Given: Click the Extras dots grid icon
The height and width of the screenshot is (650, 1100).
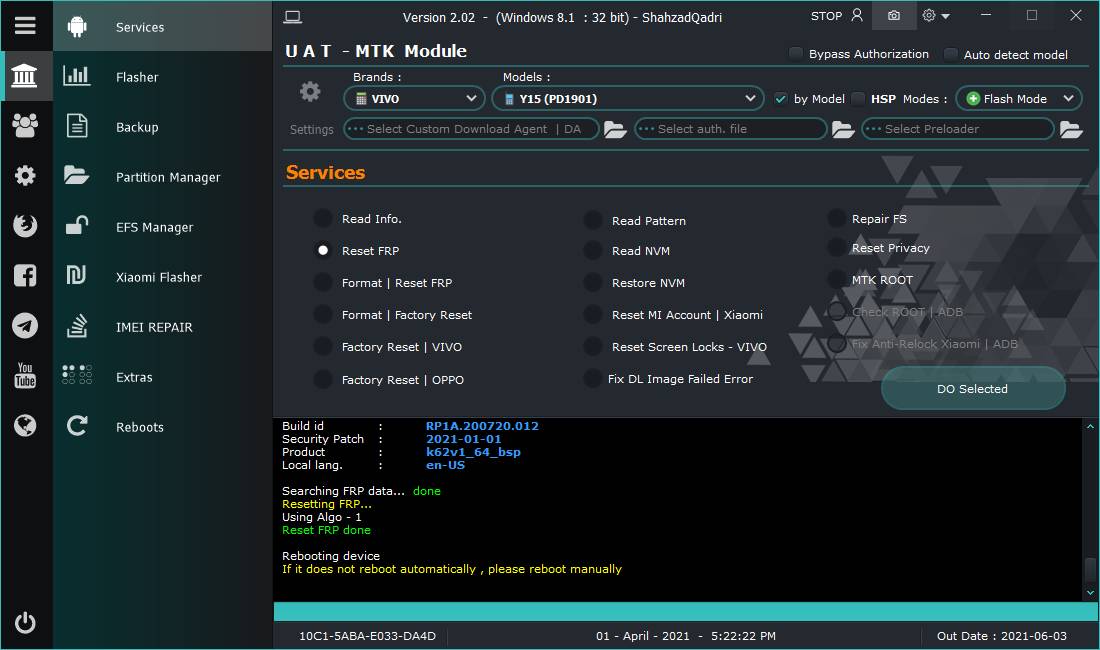Looking at the screenshot, I should tap(76, 374).
